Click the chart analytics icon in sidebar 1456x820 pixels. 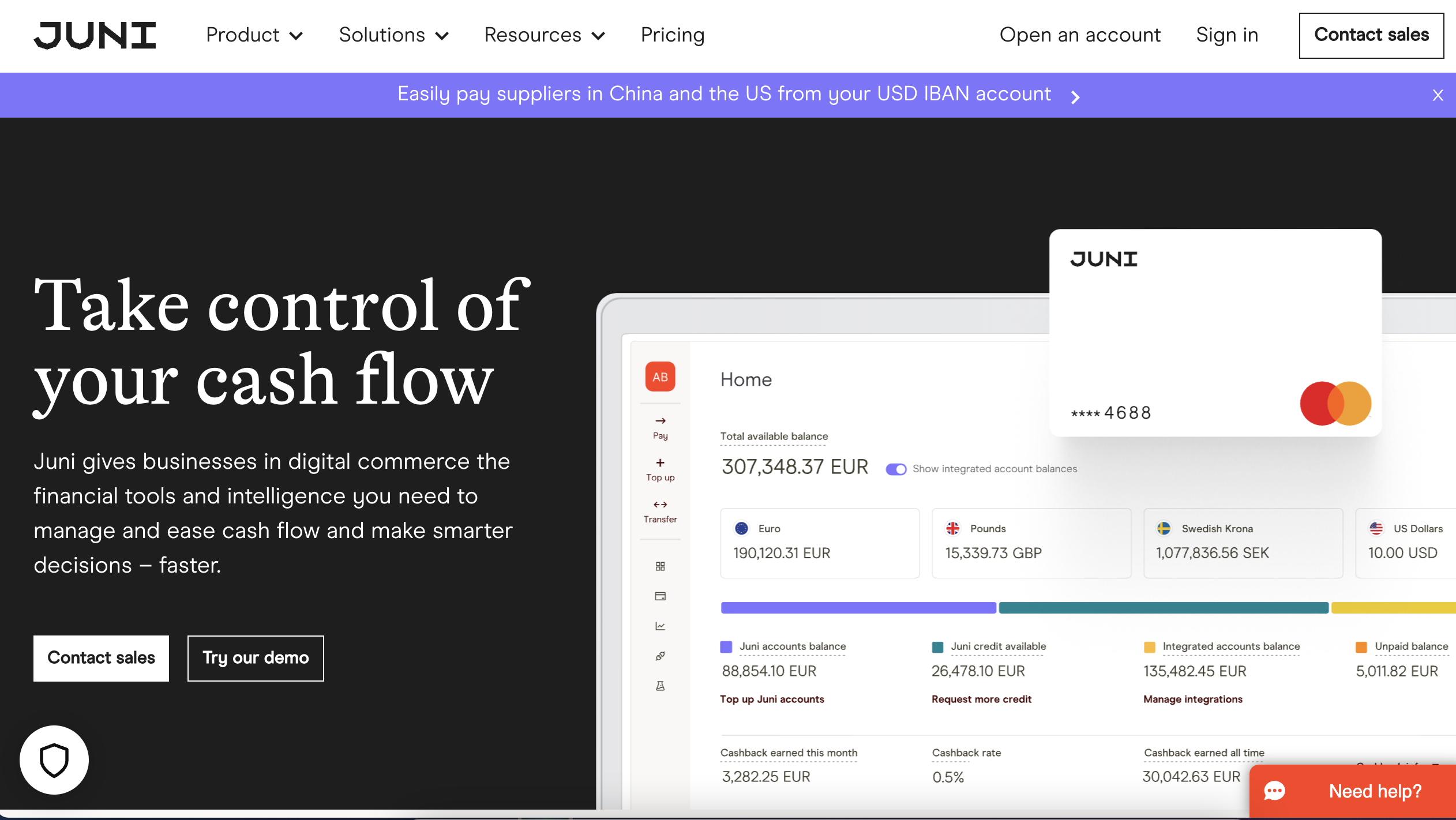[x=660, y=626]
